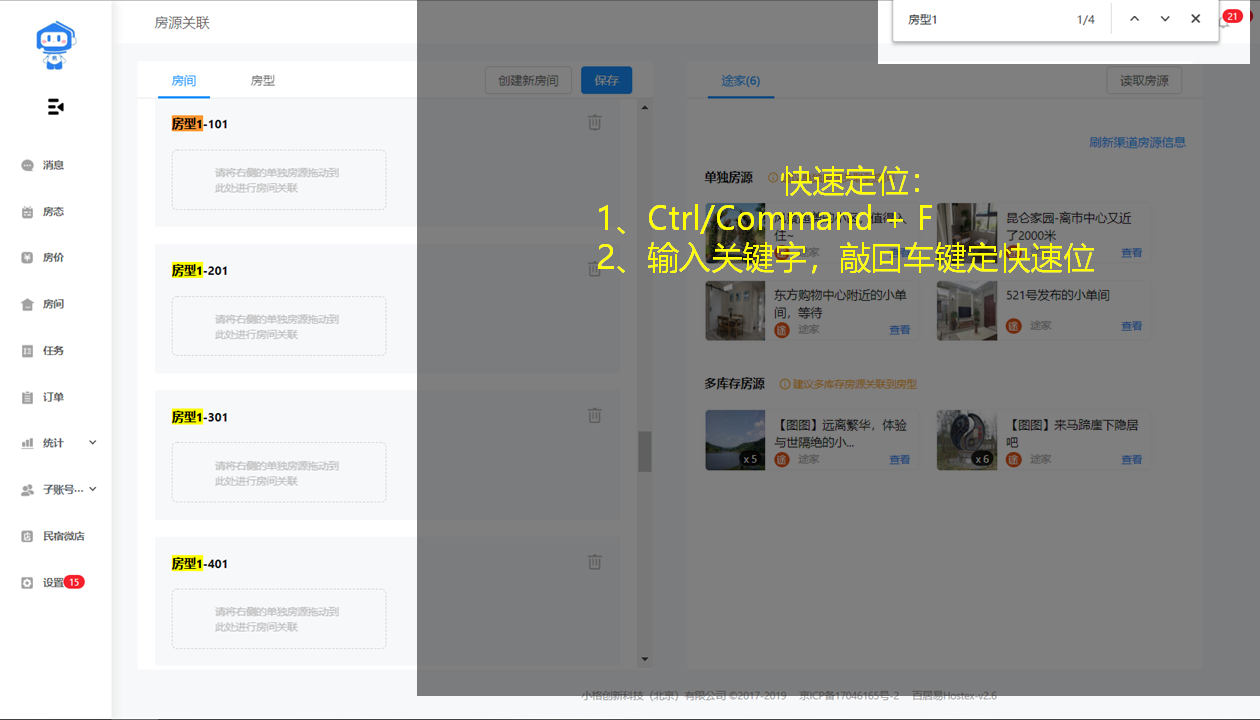Expand the 统计 submenu chevron
Image resolution: width=1260 pixels, height=720 pixels.
[x=93, y=442]
